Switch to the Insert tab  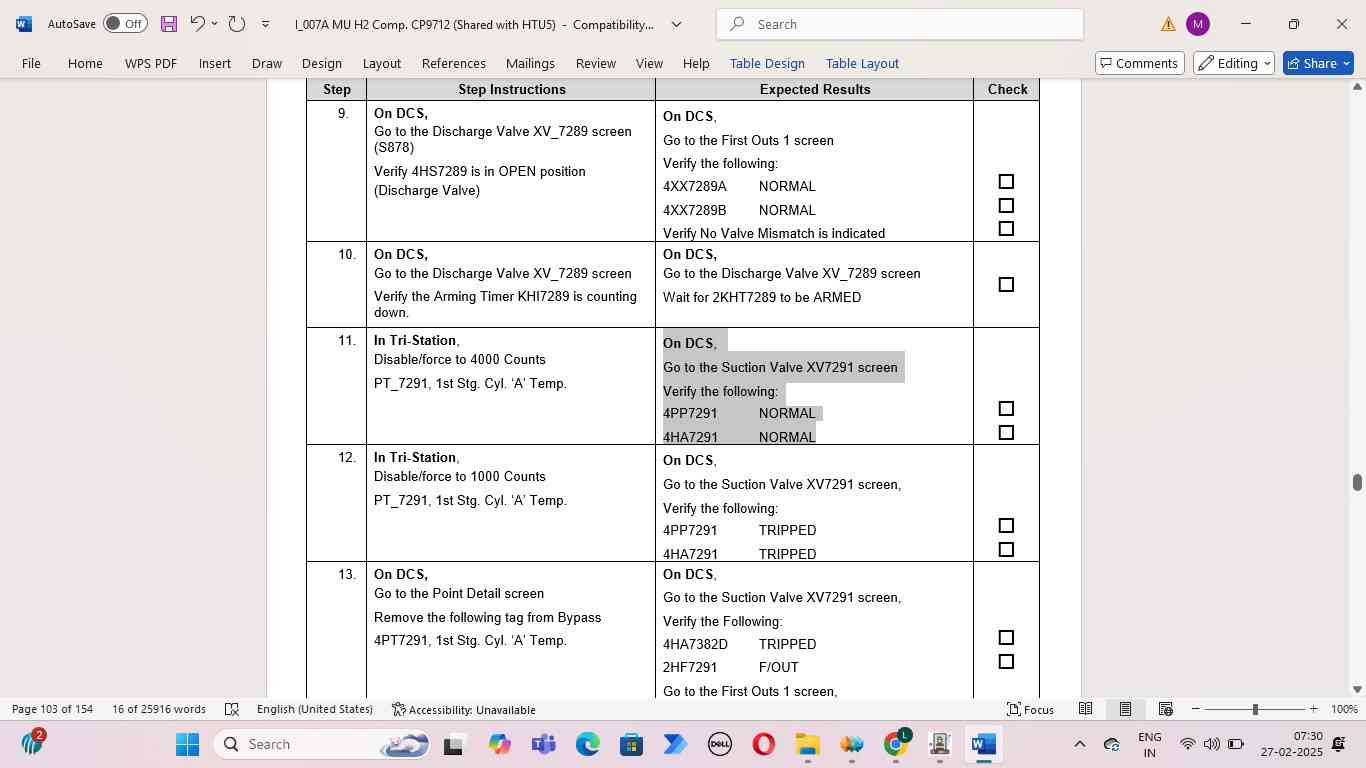point(215,63)
